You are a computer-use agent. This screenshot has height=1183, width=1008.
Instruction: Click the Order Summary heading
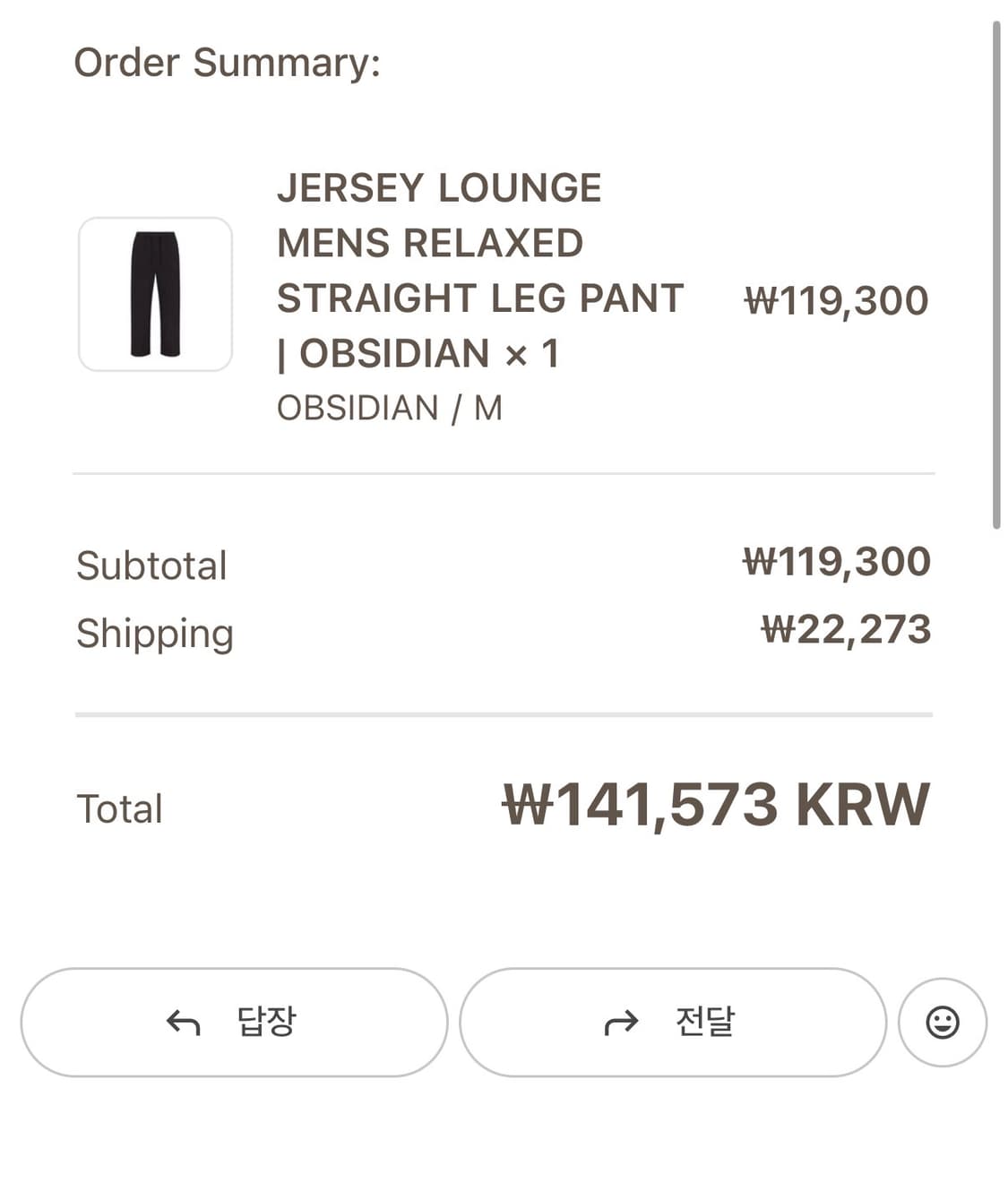[227, 63]
